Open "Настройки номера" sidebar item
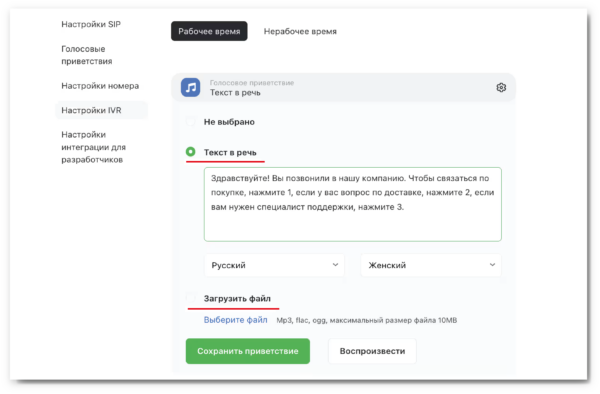Image resolution: width=600 pixels, height=394 pixels. [x=100, y=86]
